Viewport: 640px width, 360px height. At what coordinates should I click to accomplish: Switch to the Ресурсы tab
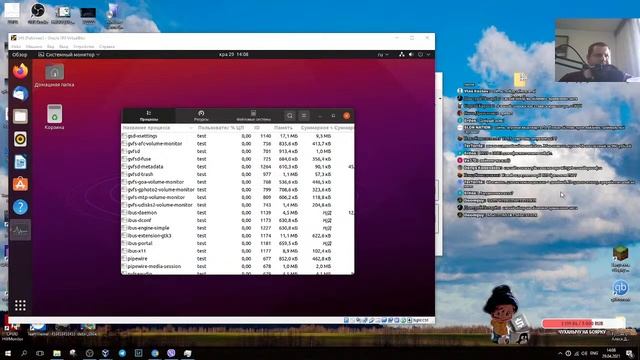[x=201, y=116]
